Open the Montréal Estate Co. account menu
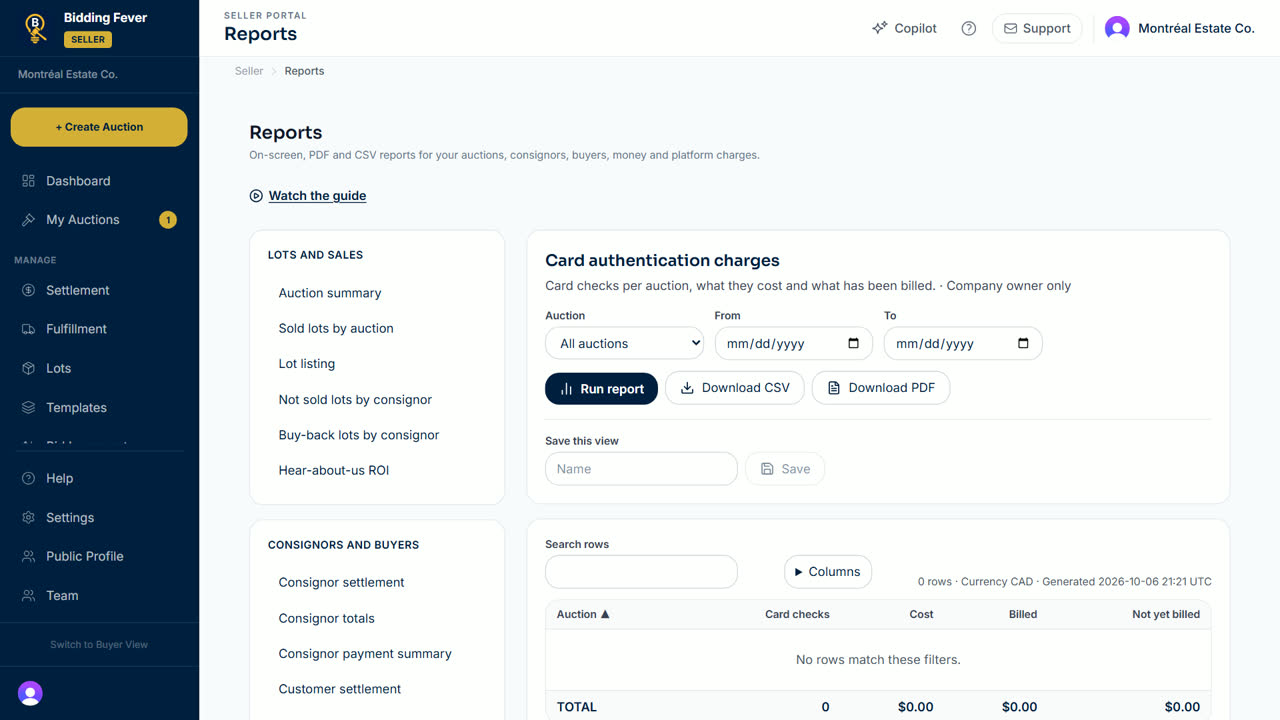Viewport: 1280px width, 720px height. 1180,28
